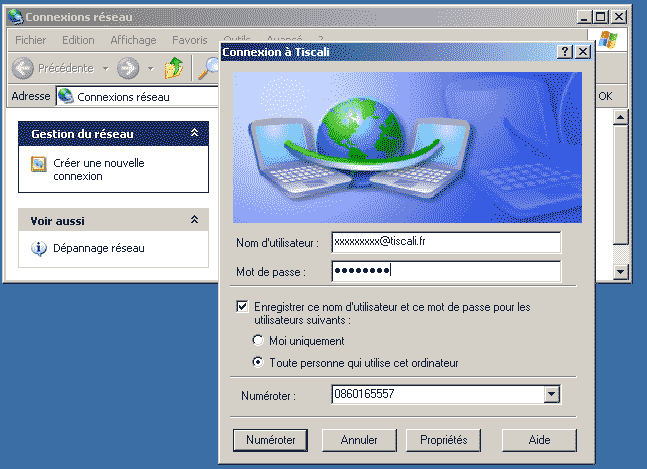Click the Dépannage réseau info icon
This screenshot has height=469, width=647.
pos(39,248)
